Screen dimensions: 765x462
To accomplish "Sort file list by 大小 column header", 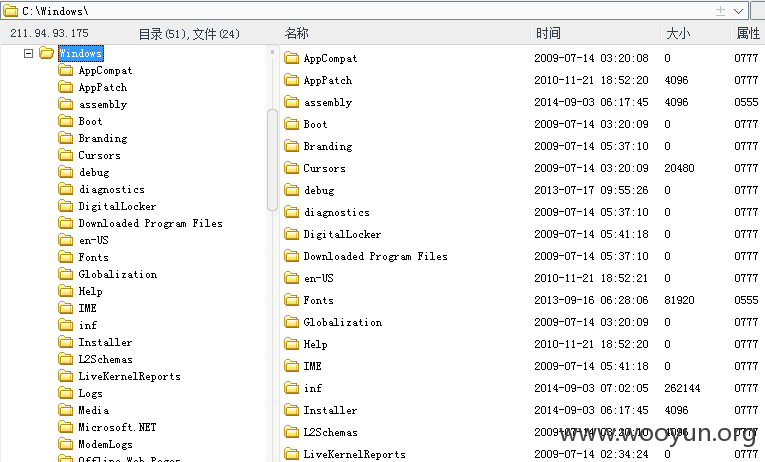I will click(x=678, y=33).
